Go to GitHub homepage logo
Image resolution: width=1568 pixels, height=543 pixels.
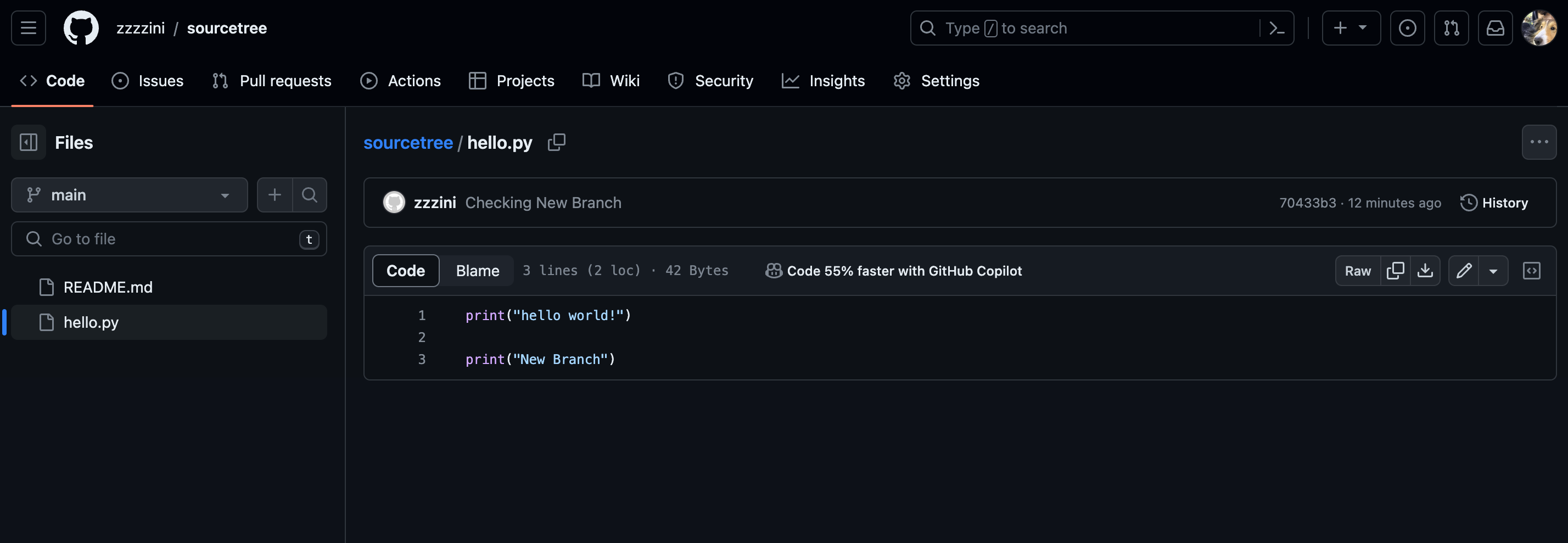click(81, 28)
